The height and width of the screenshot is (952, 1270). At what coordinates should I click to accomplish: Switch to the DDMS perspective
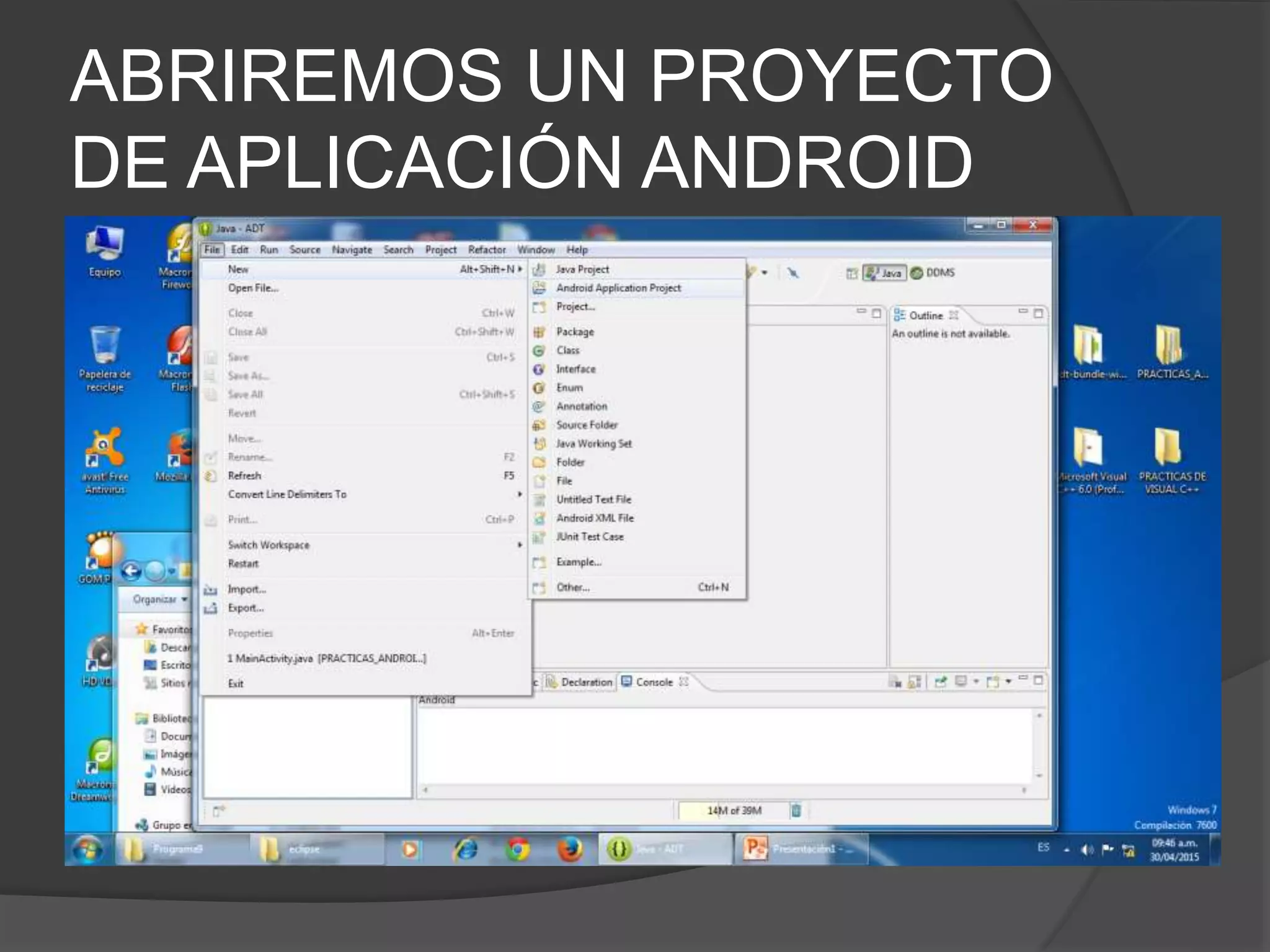[x=933, y=273]
